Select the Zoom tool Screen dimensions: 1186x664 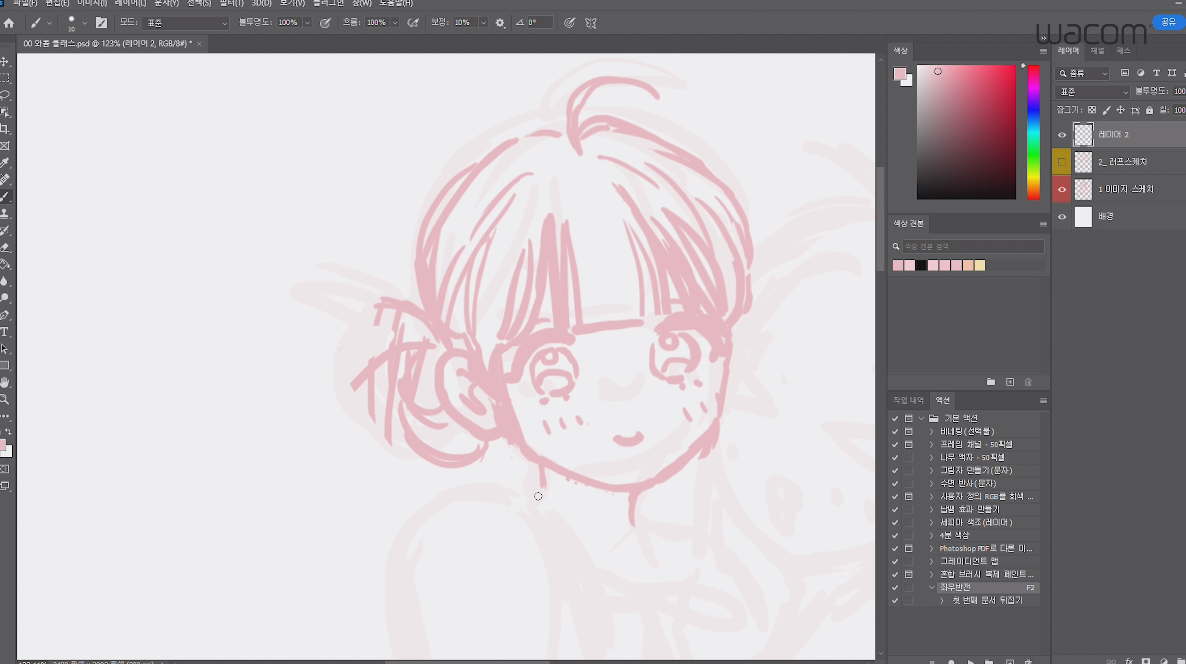point(5,399)
